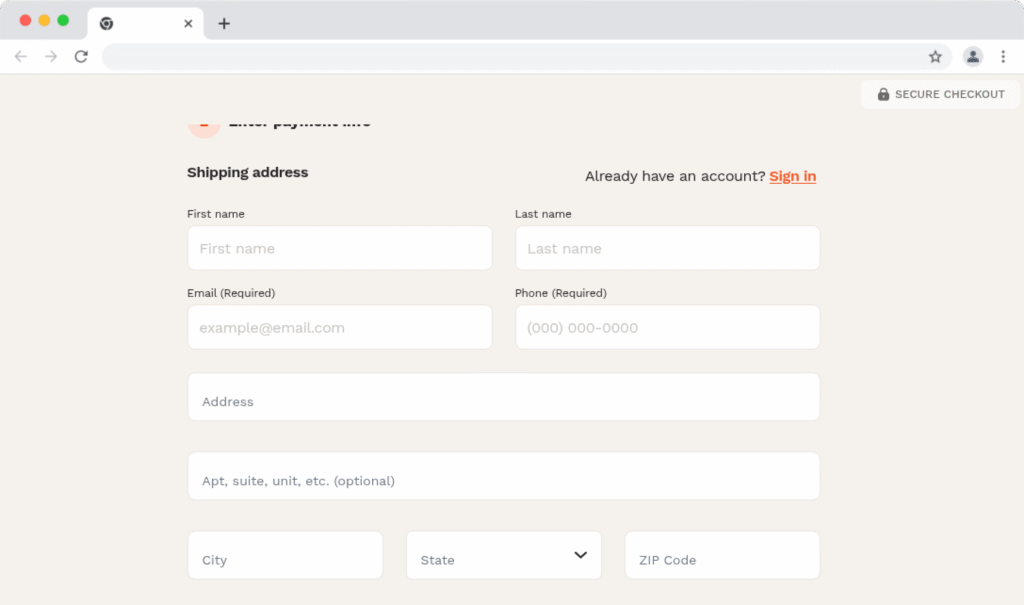Click the lock icon on Secure Checkout badge
The image size is (1024, 605).
(x=883, y=94)
